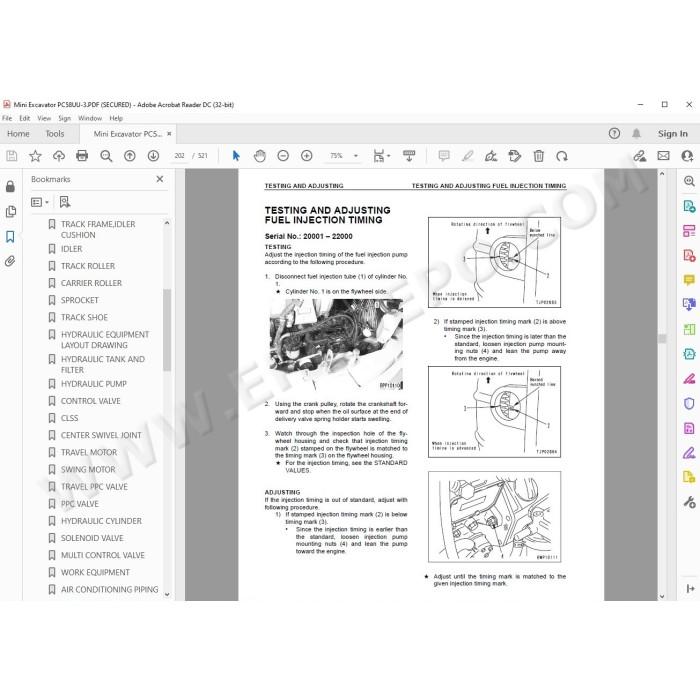The image size is (700, 700).
Task: Rotate page with rotate icon
Action: click(562, 156)
